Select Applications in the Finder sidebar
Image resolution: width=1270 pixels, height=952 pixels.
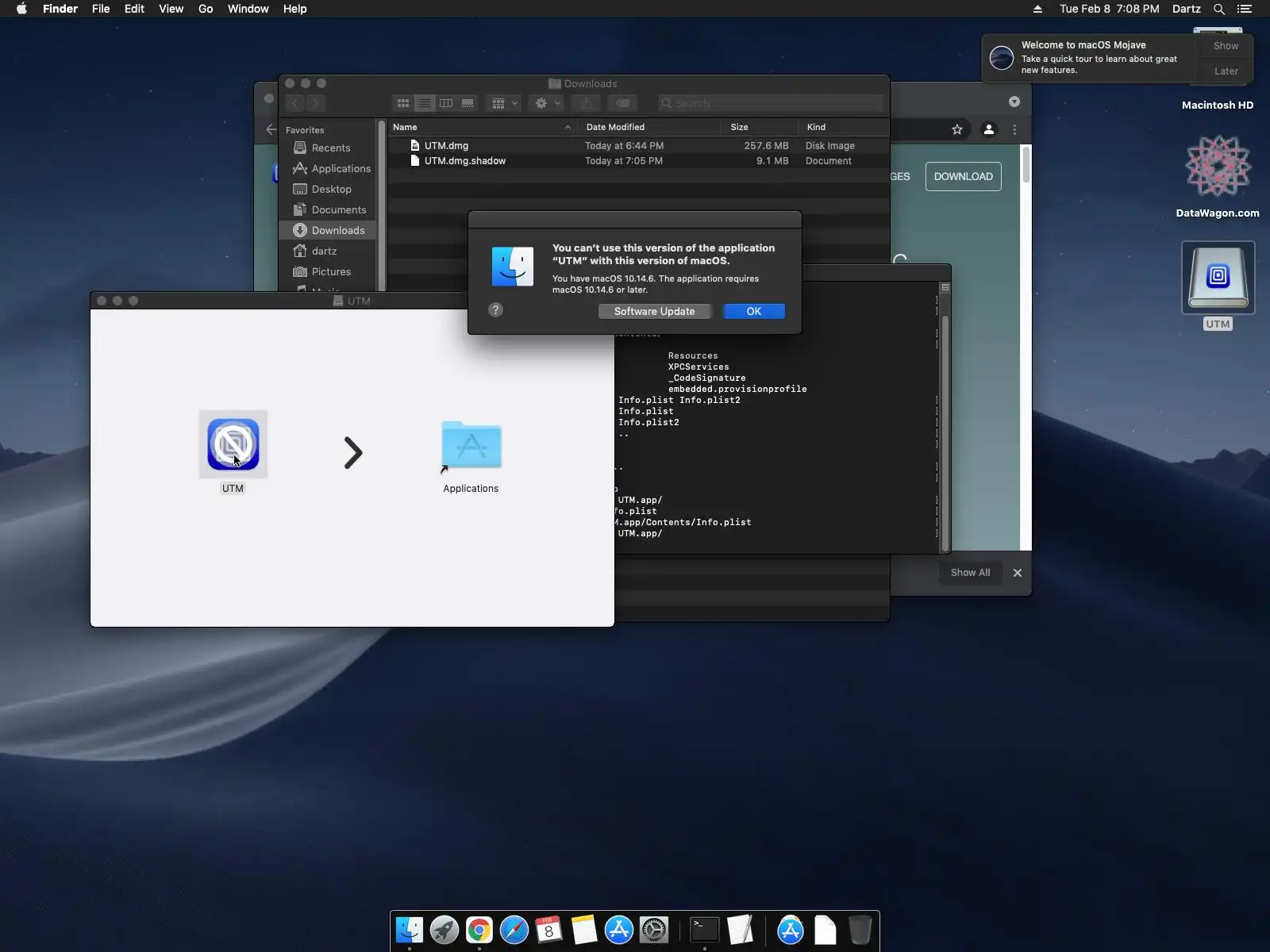click(x=328, y=168)
